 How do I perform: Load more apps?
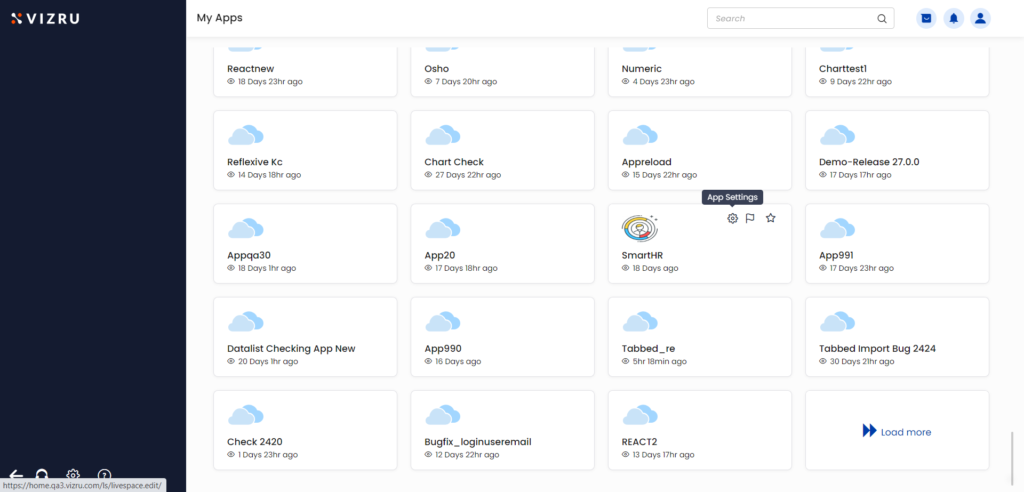(897, 431)
